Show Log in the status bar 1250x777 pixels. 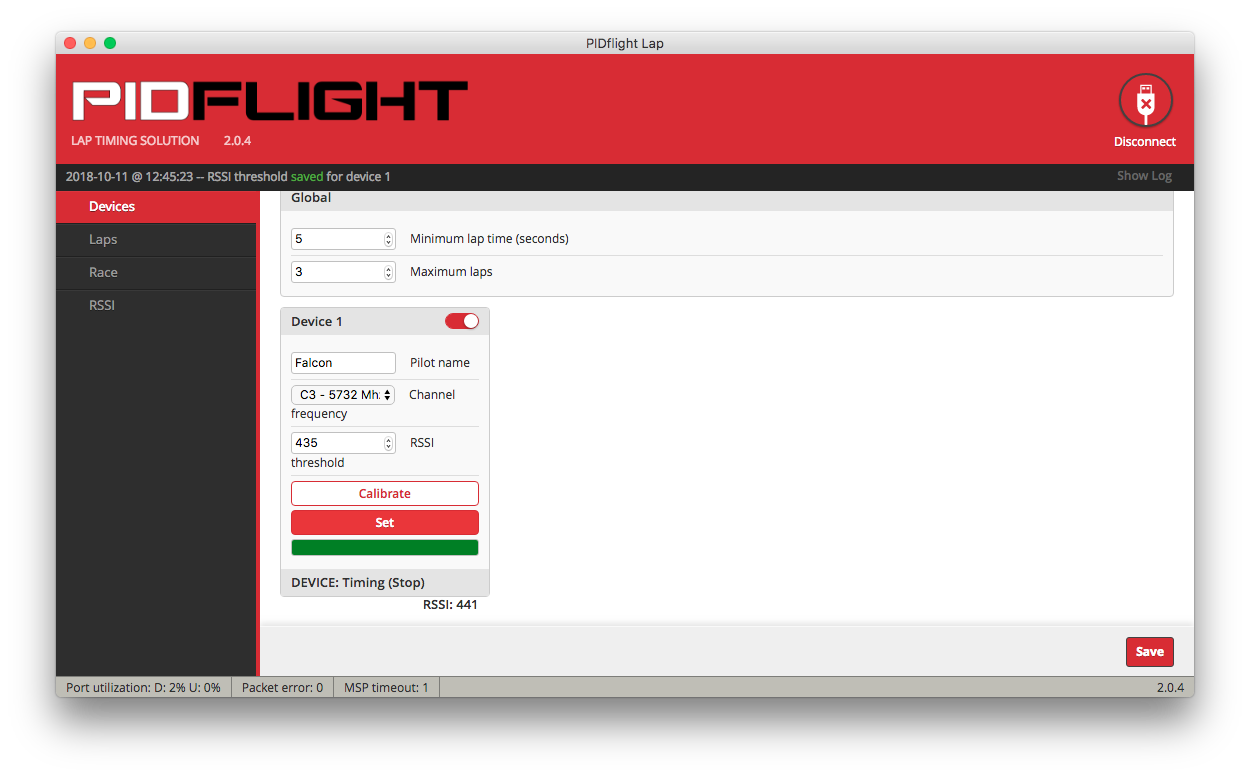(x=1144, y=176)
